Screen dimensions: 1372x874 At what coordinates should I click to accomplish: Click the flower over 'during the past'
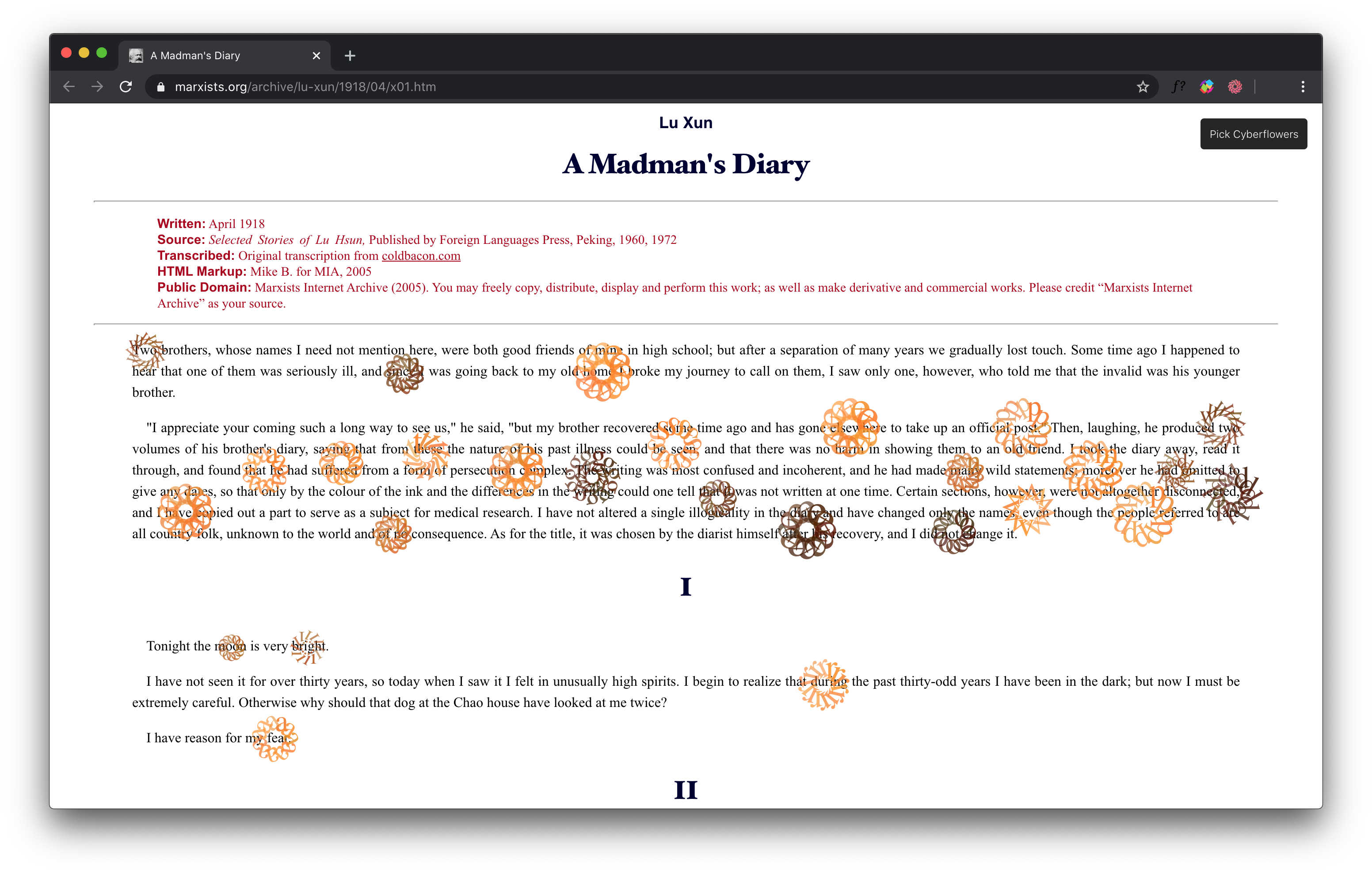click(823, 685)
